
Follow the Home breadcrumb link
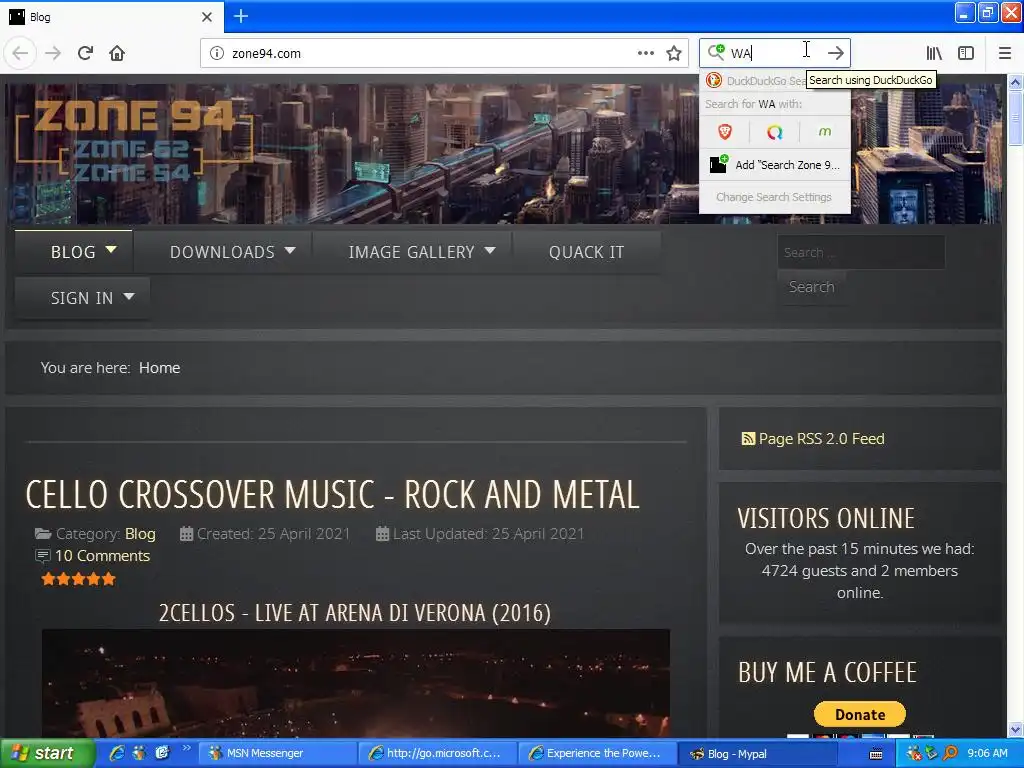(159, 368)
